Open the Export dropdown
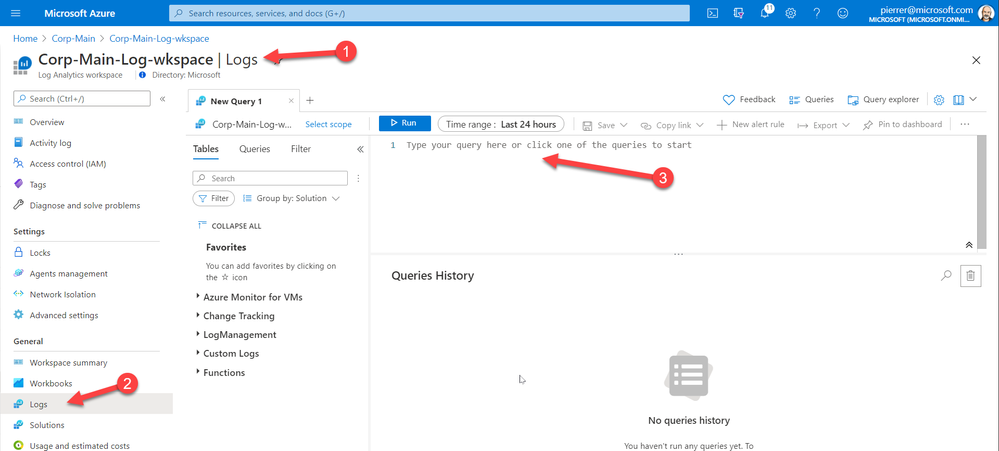Screen dimensions: 999x451 coord(824,125)
